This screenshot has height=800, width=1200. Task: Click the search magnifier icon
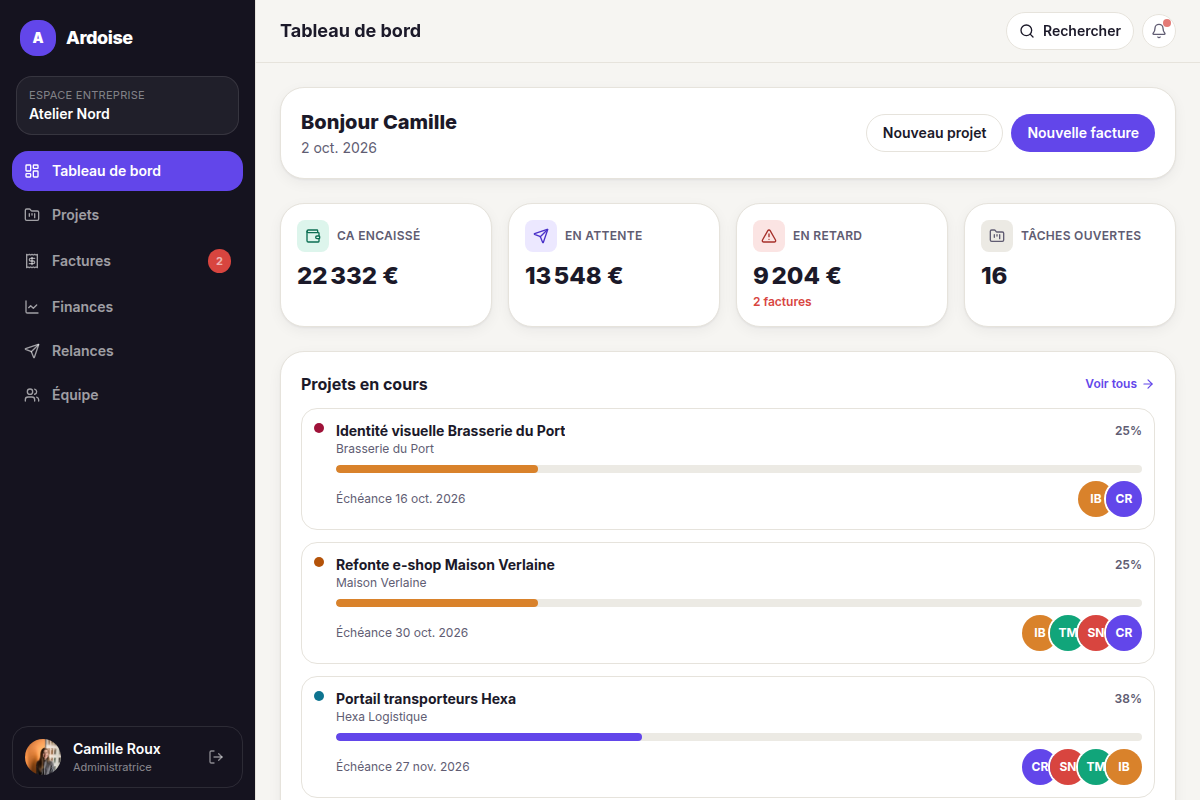(x=1026, y=31)
